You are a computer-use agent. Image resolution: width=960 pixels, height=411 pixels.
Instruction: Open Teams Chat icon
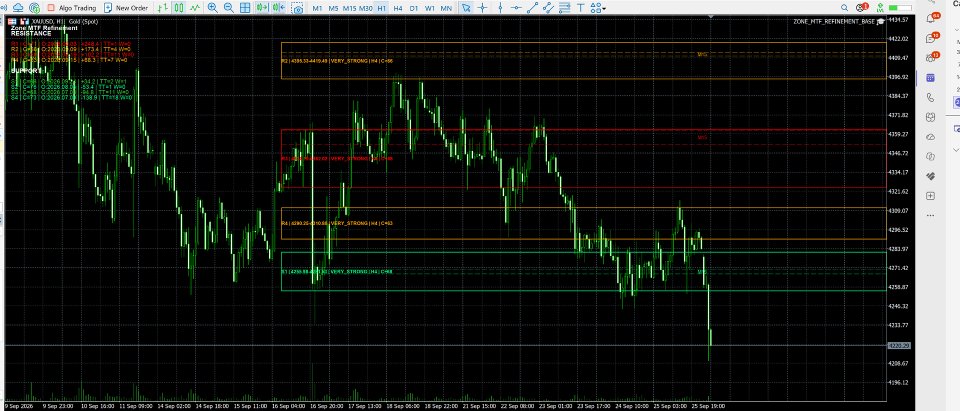931,38
